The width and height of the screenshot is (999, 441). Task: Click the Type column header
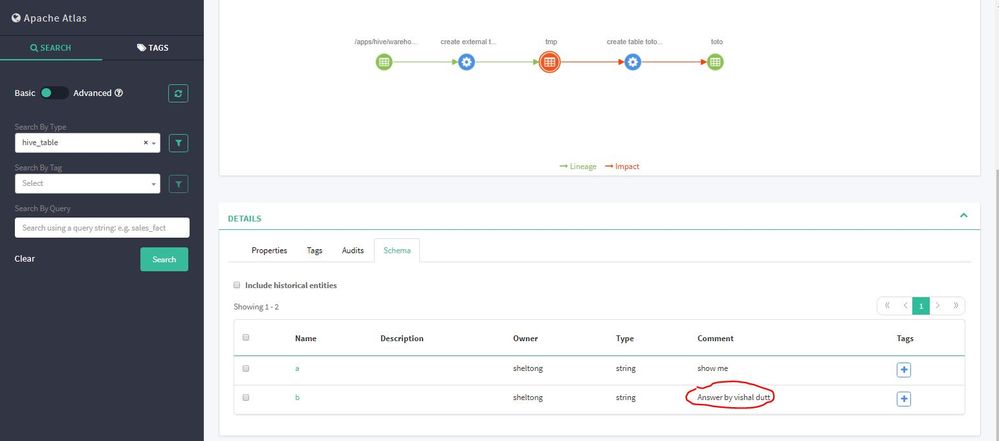(x=624, y=338)
